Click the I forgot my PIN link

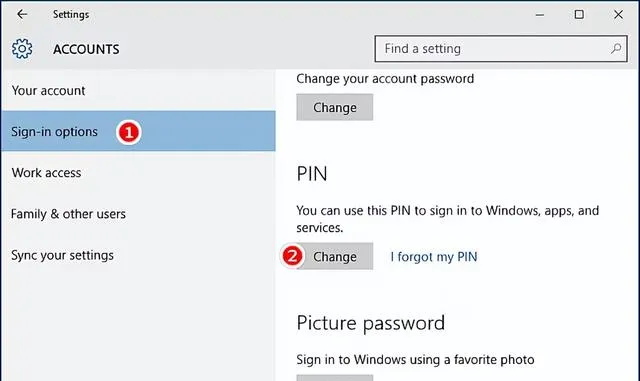coord(433,257)
